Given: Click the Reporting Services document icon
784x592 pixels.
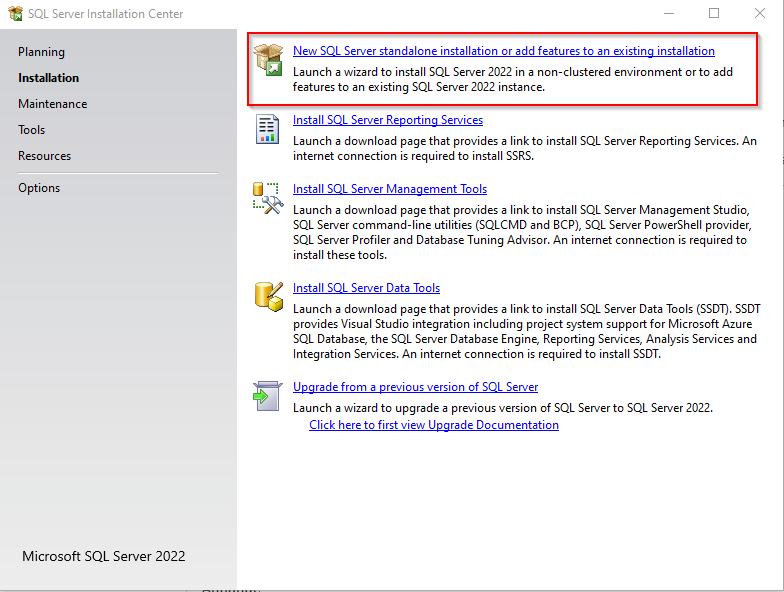Looking at the screenshot, I should coord(267,128).
